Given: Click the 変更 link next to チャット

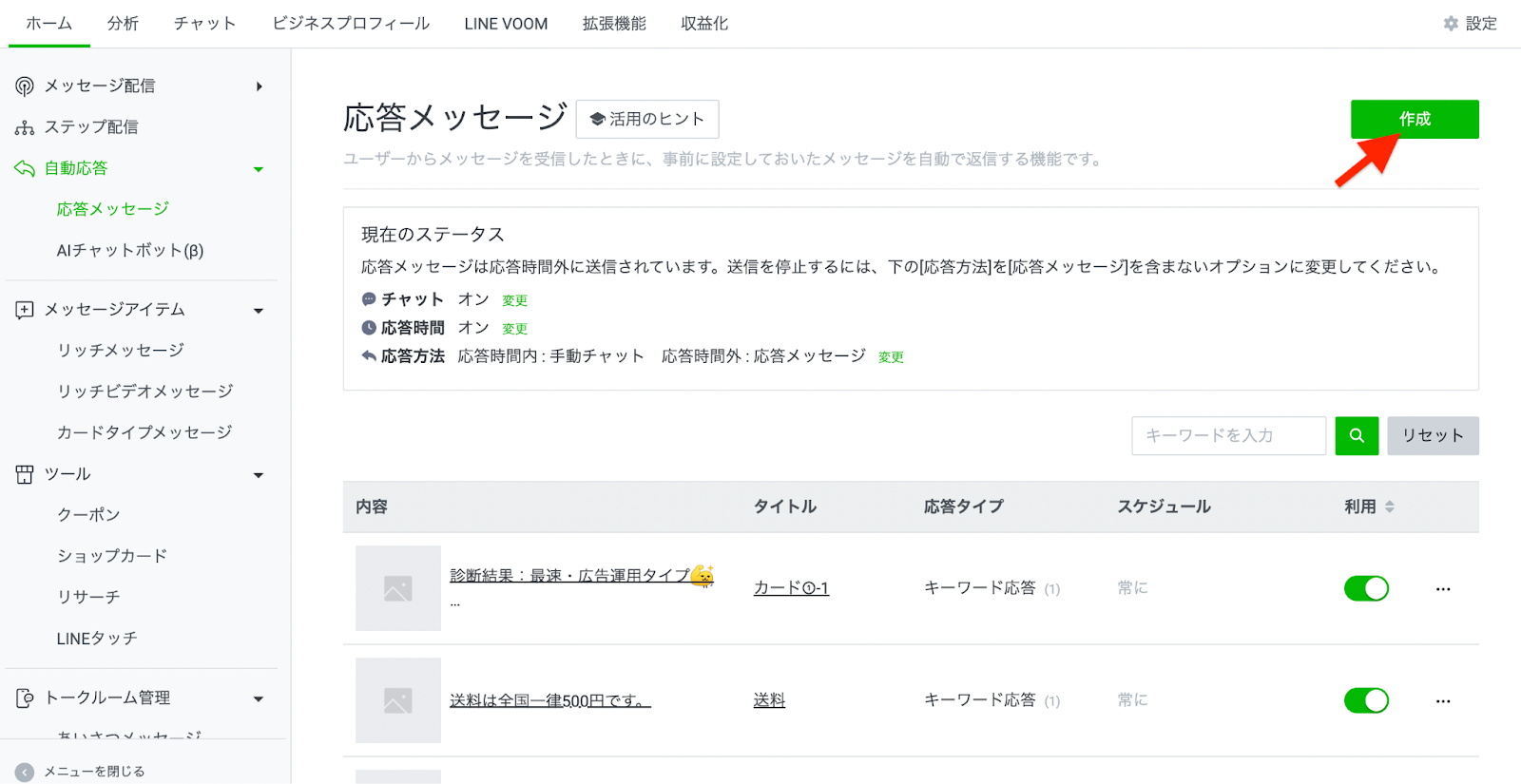Looking at the screenshot, I should [x=514, y=300].
